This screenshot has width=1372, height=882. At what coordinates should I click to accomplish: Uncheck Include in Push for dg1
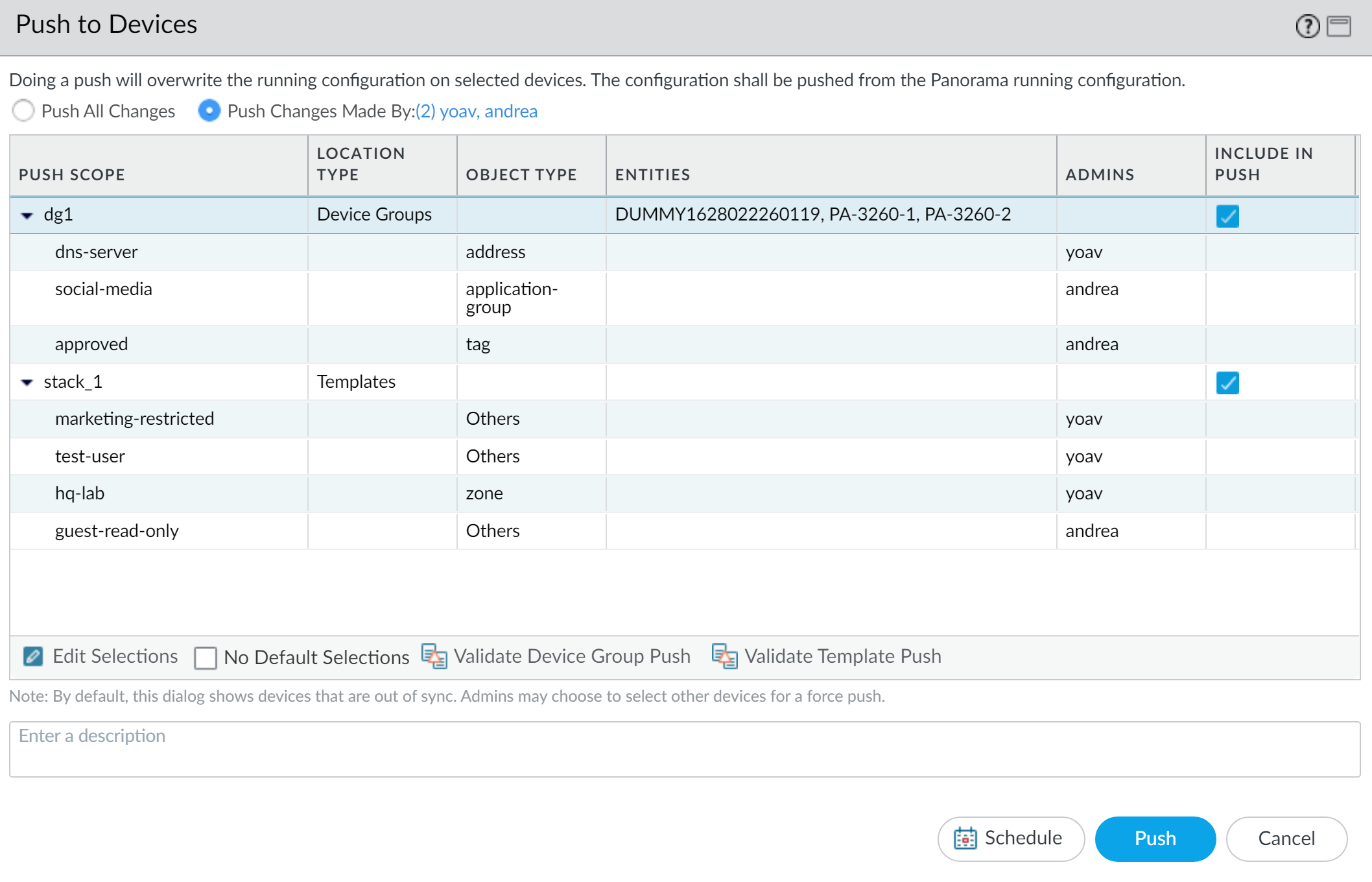point(1227,216)
